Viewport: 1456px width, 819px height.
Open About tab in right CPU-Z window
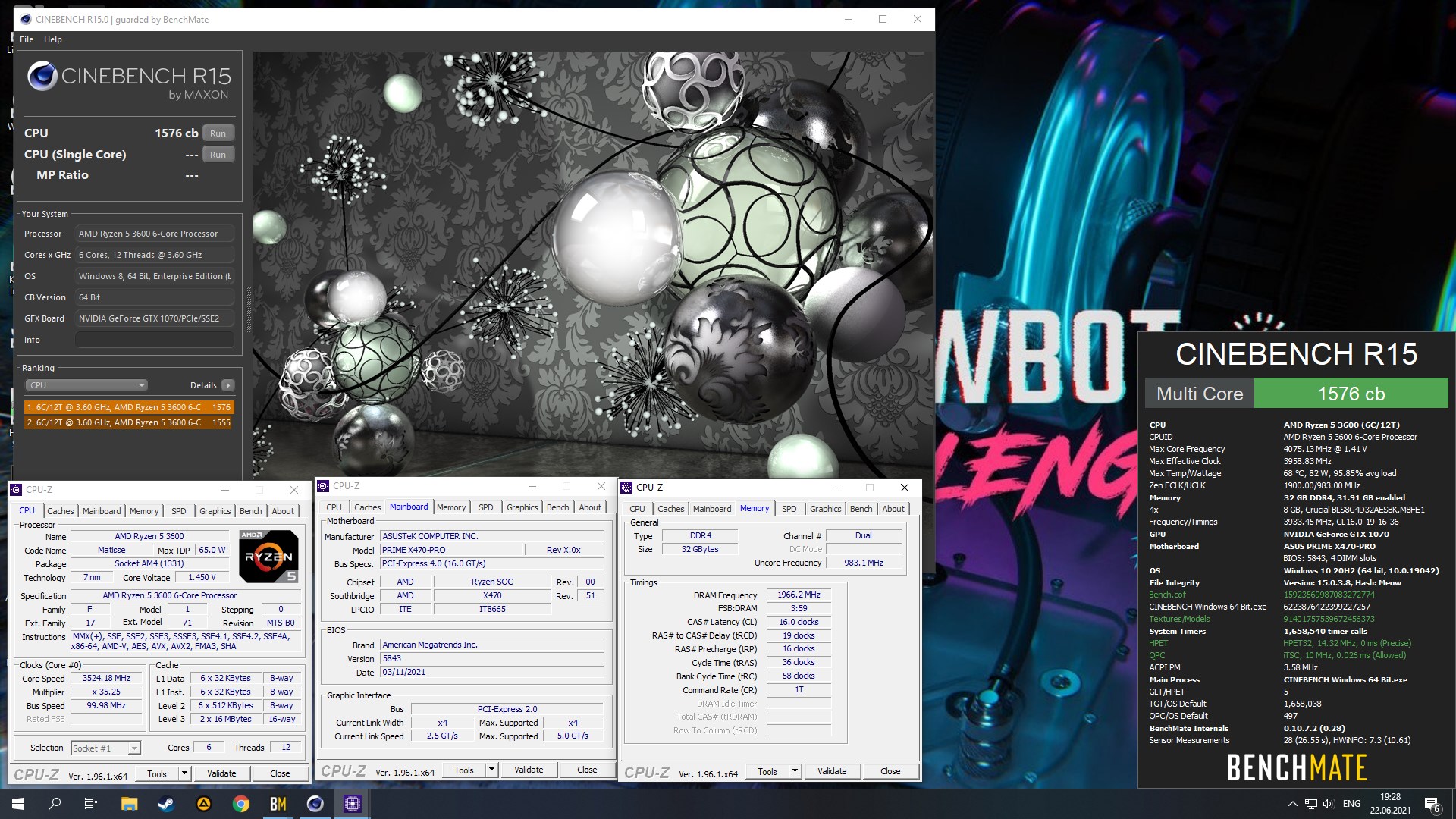pos(893,509)
